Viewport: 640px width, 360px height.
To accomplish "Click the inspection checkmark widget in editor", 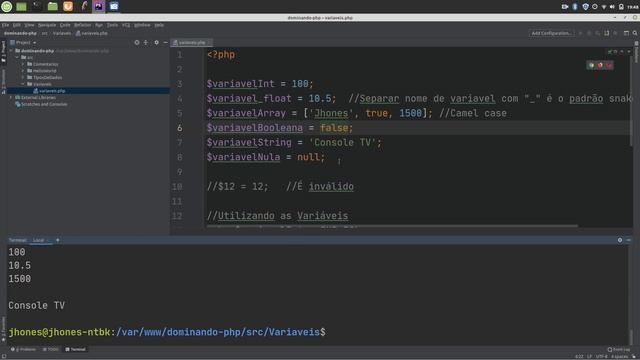I will click(610, 52).
